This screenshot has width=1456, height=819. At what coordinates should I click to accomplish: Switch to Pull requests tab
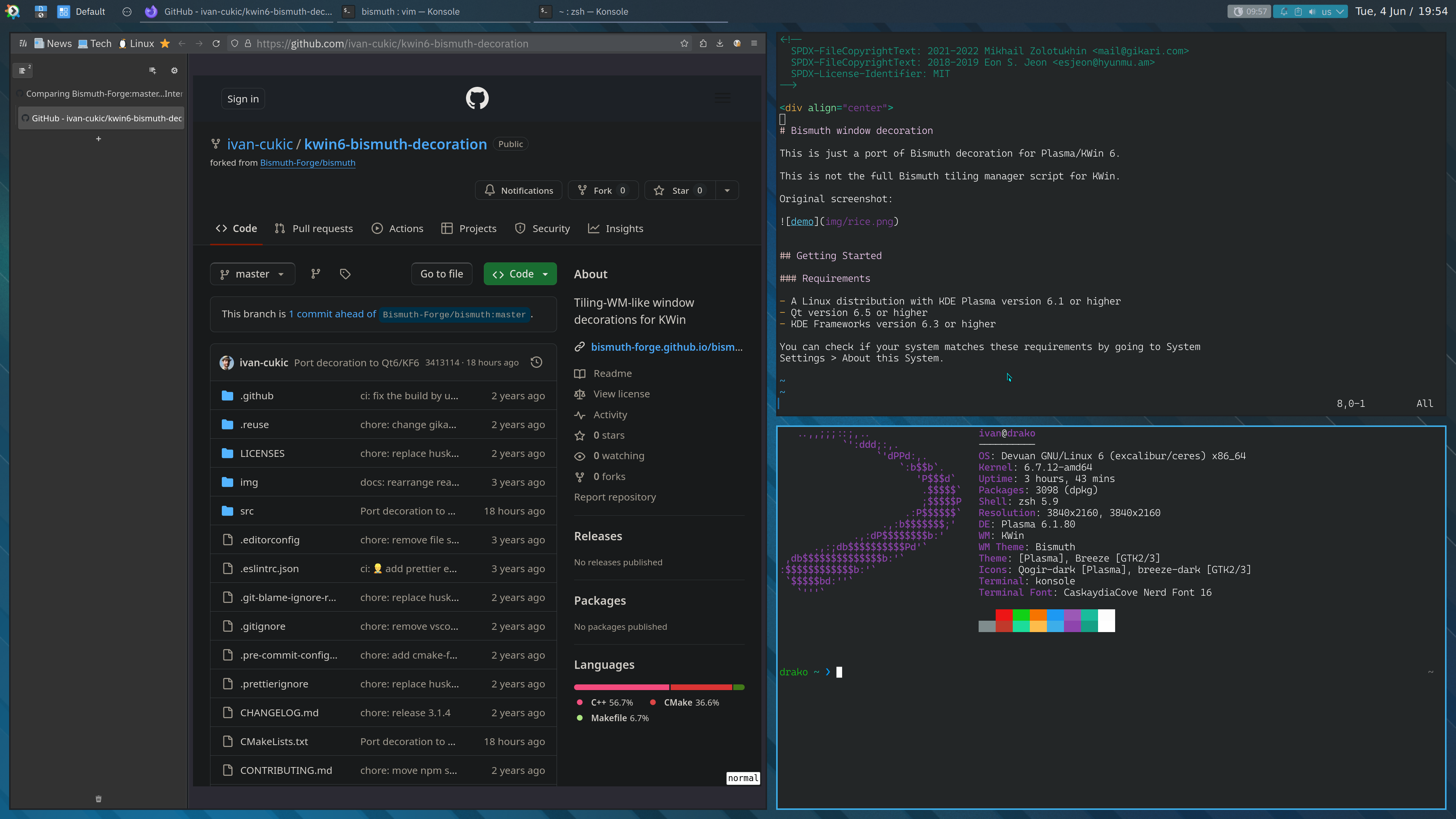click(x=314, y=228)
